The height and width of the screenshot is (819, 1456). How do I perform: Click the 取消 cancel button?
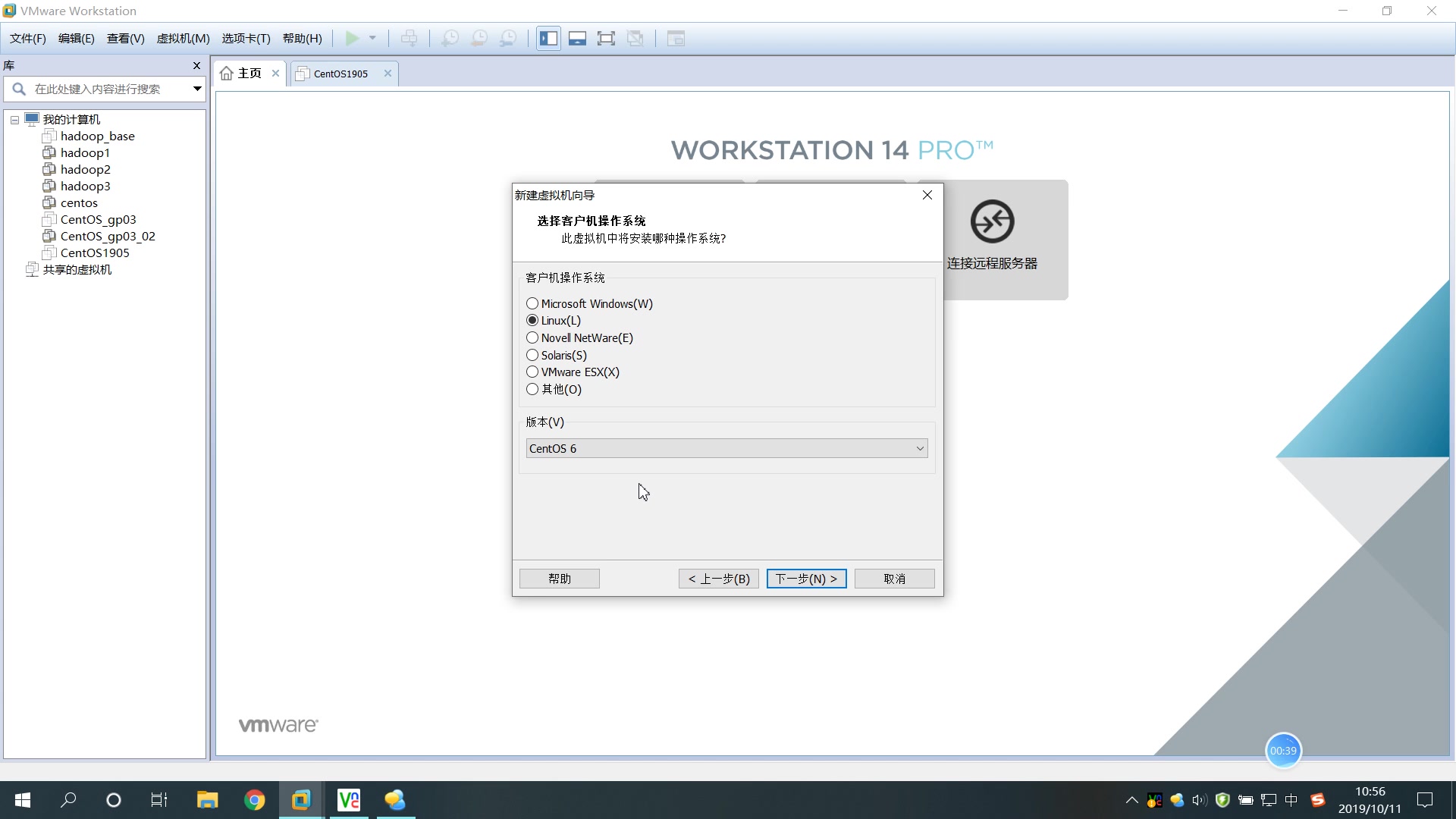pos(895,579)
